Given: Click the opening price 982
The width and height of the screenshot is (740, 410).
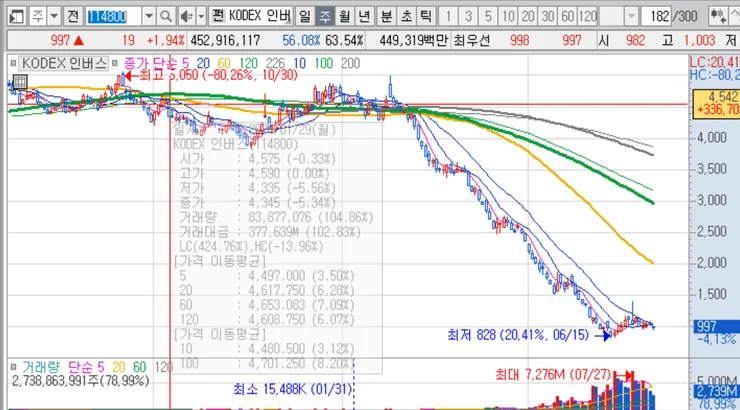Looking at the screenshot, I should pos(635,41).
